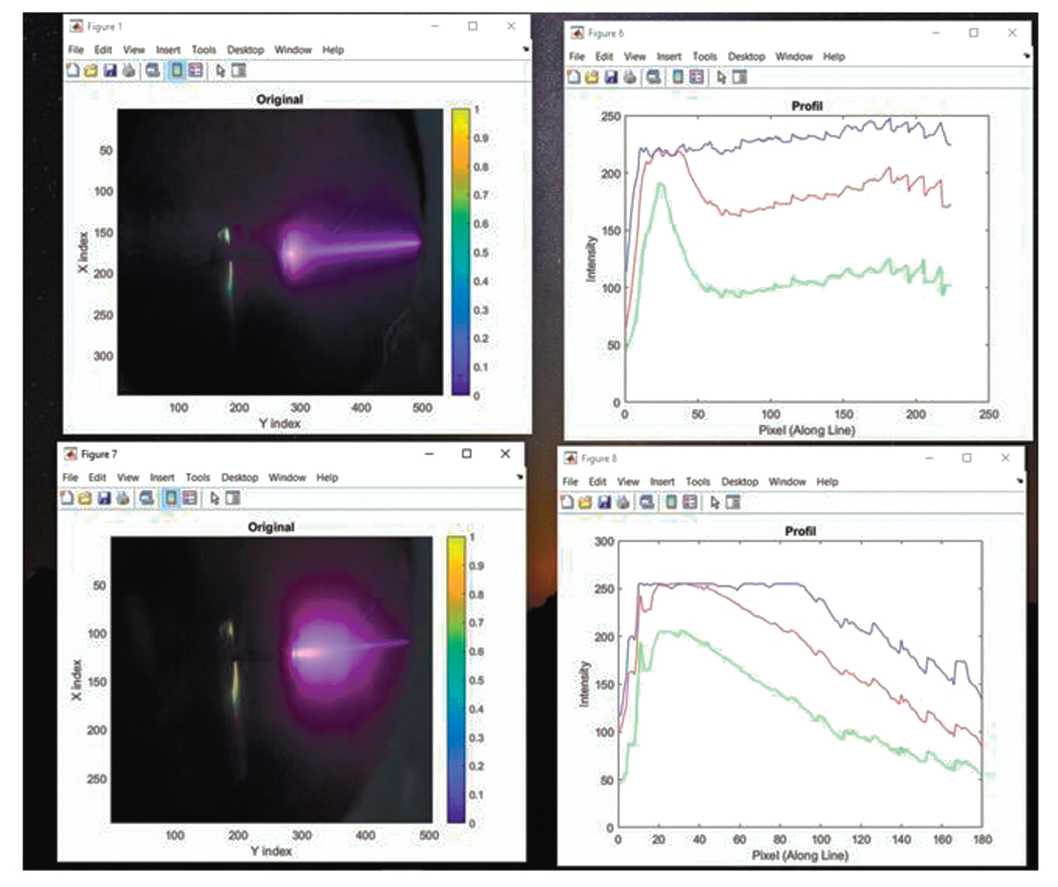Click the dock arrow in Figure 6 menu bar
Image resolution: width=1058 pixels, height=887 pixels.
(x=1026, y=56)
